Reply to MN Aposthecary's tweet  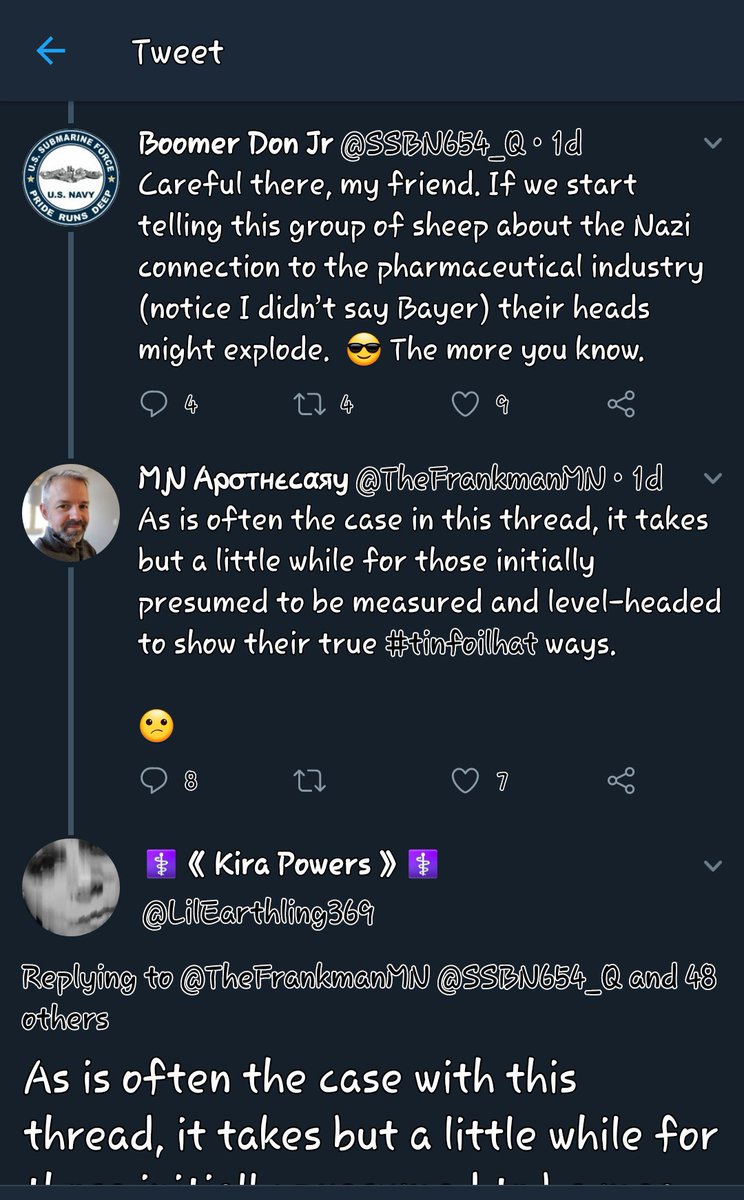pos(153,780)
